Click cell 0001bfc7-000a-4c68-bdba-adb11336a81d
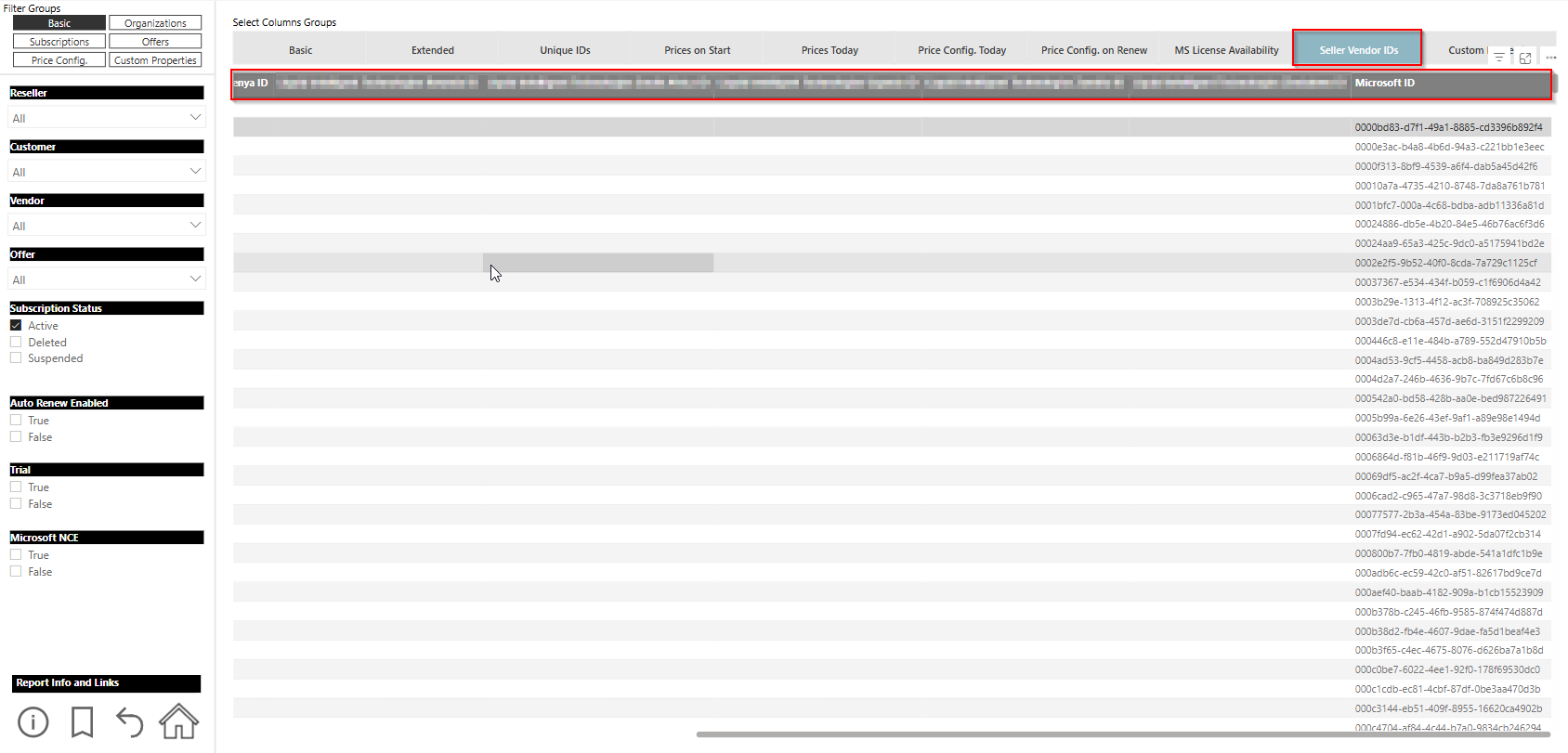This screenshot has width=1568, height=753. pos(1449,205)
